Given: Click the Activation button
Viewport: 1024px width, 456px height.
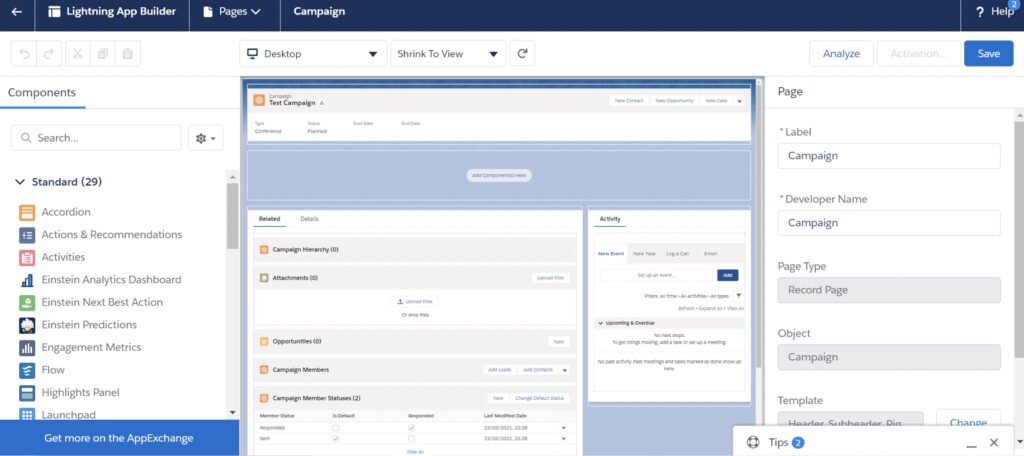Looking at the screenshot, I should pyautogui.click(x=919, y=54).
